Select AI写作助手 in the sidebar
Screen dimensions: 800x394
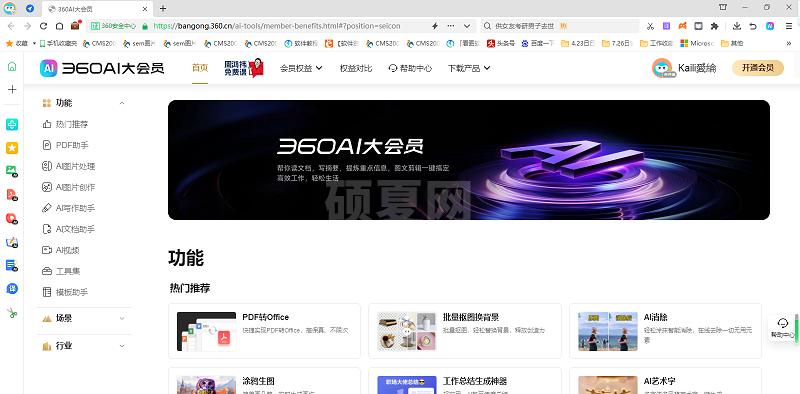coord(68,208)
